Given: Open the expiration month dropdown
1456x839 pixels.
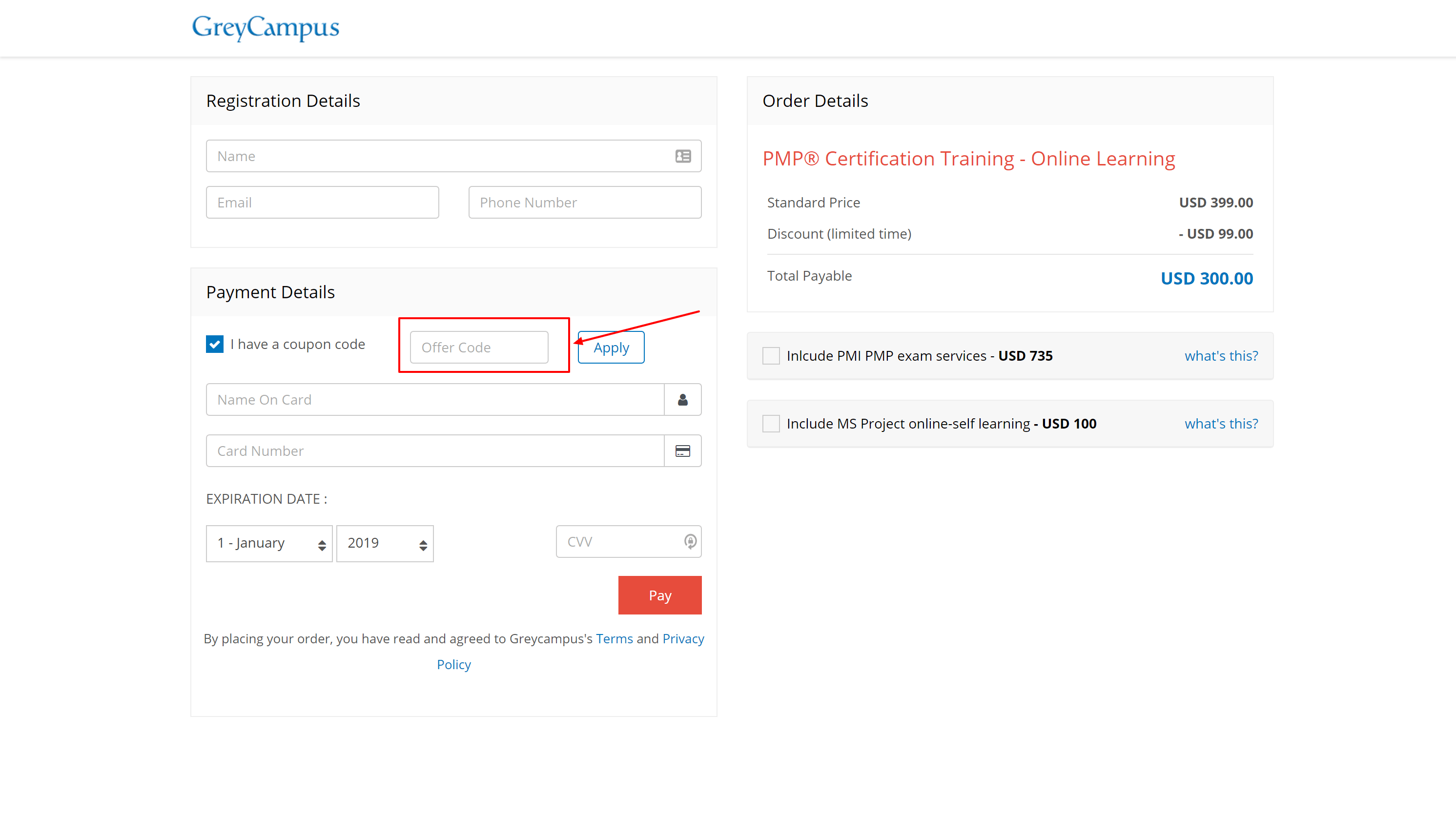Looking at the screenshot, I should (x=269, y=543).
